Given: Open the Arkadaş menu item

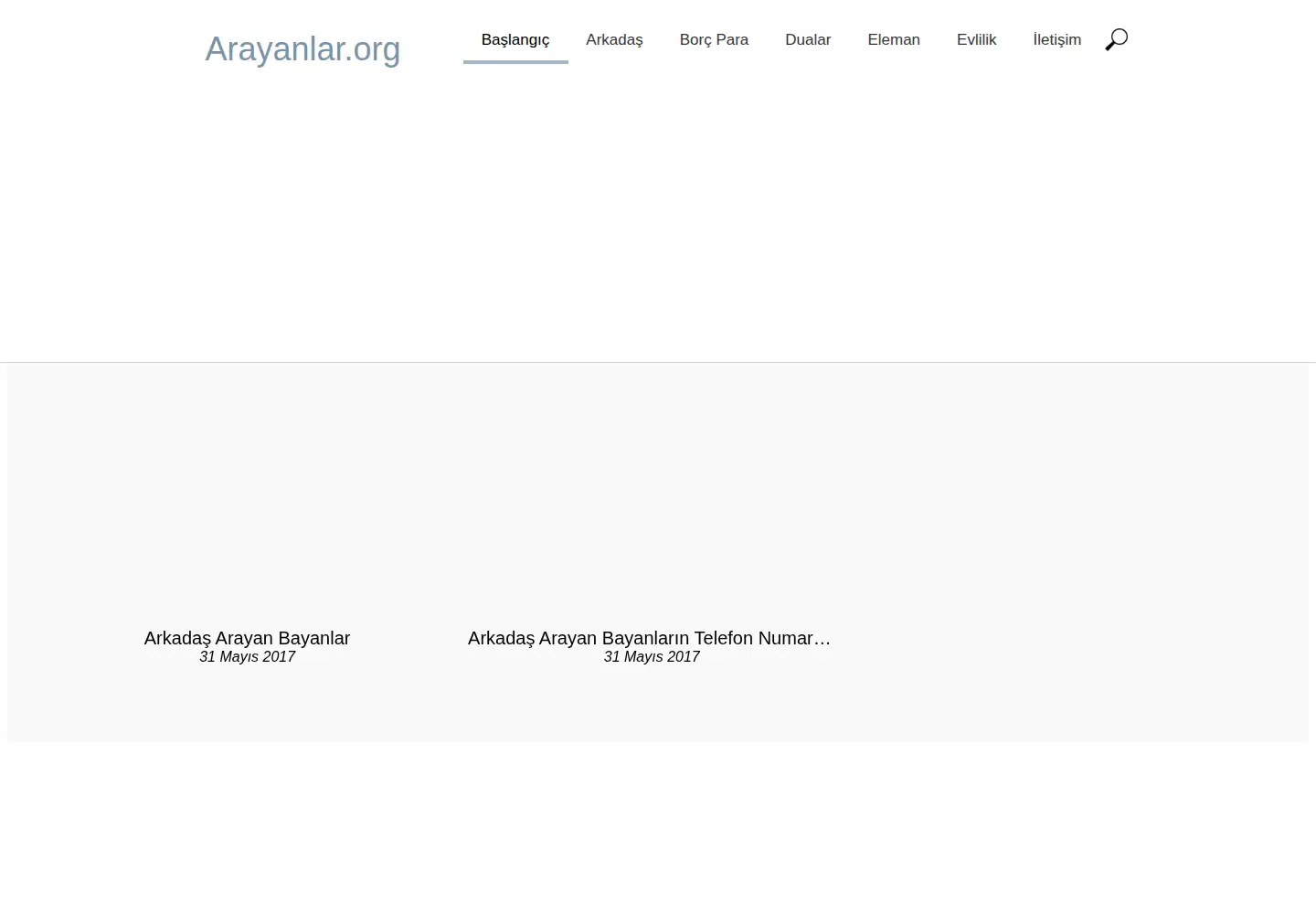Looking at the screenshot, I should pyautogui.click(x=614, y=40).
